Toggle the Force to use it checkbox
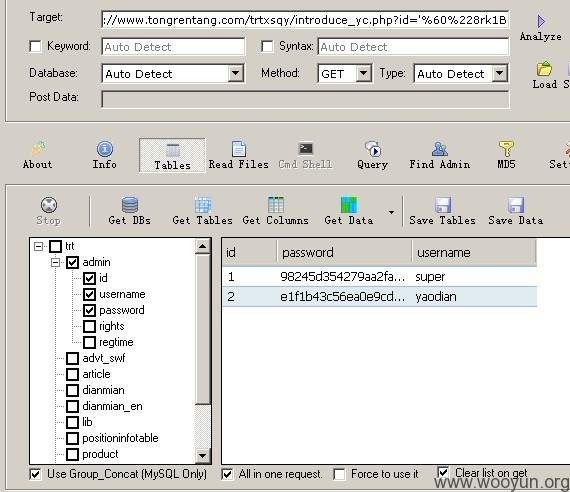570x492 pixels. (x=339, y=474)
